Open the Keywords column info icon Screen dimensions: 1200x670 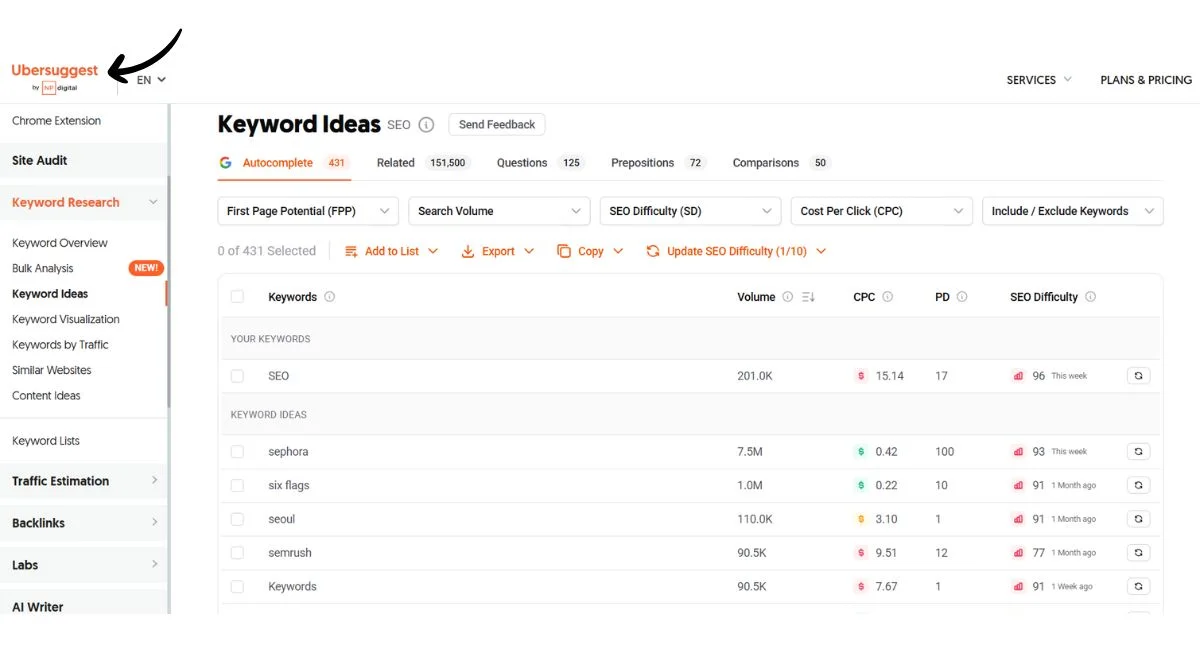pos(330,297)
